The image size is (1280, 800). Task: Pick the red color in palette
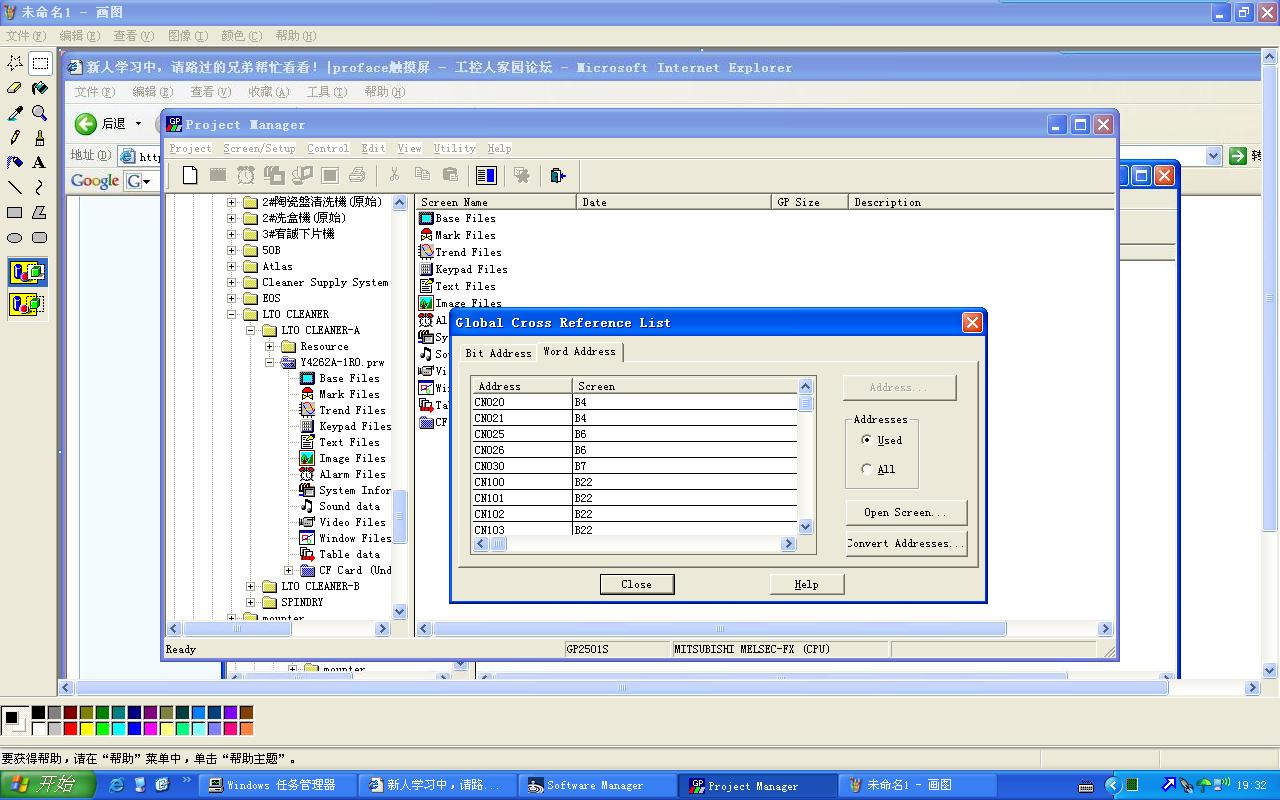coord(70,728)
